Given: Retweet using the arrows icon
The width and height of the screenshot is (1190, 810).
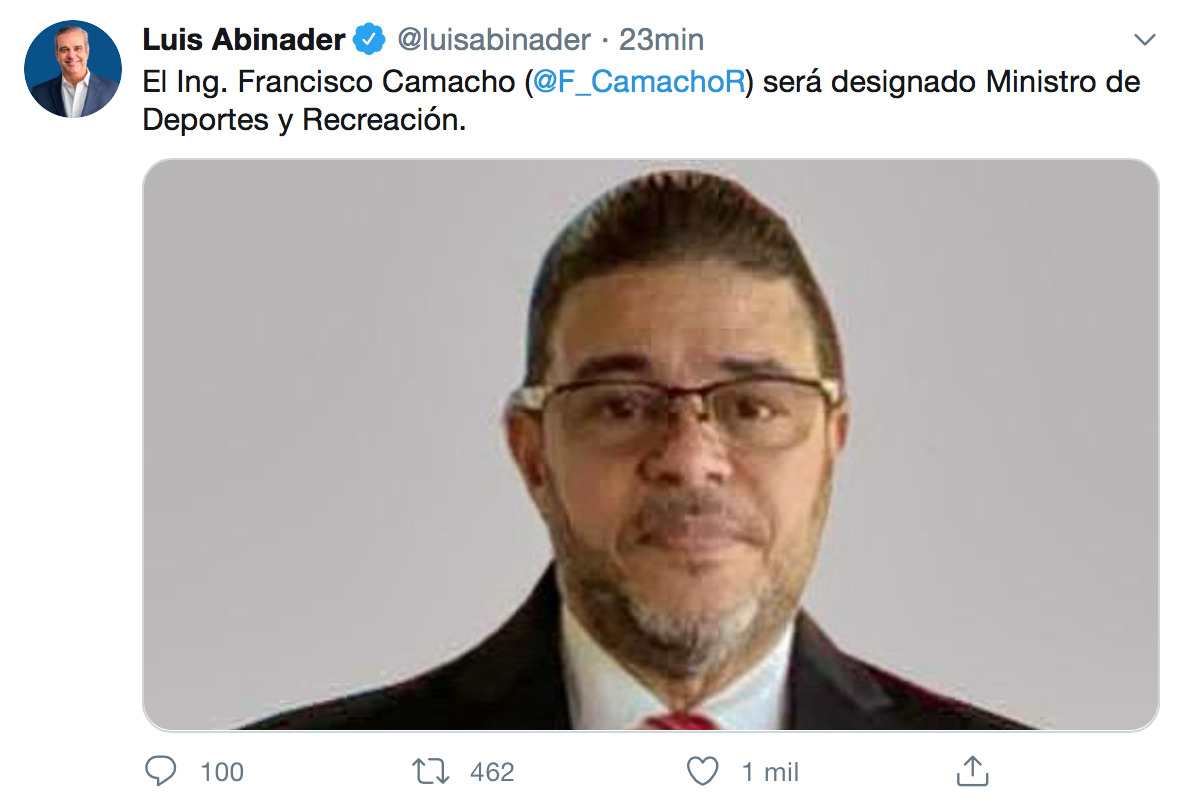Looking at the screenshot, I should (x=430, y=771).
